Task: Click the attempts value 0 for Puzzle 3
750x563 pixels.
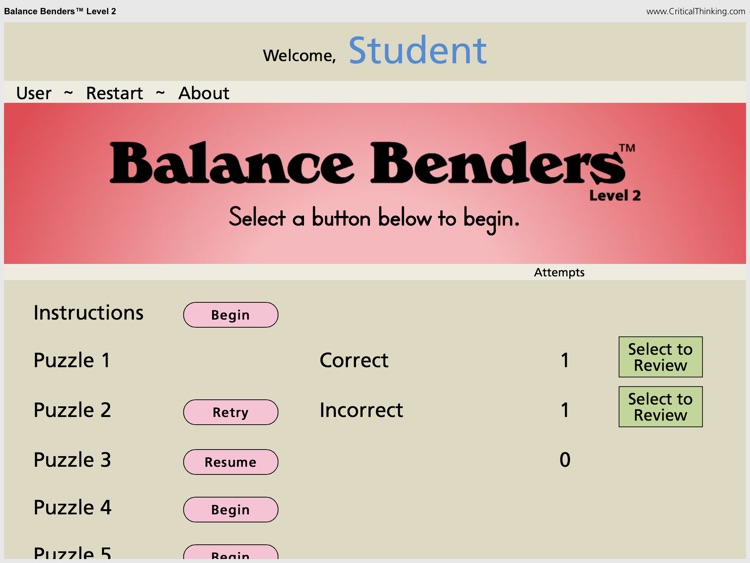Action: tap(565, 460)
